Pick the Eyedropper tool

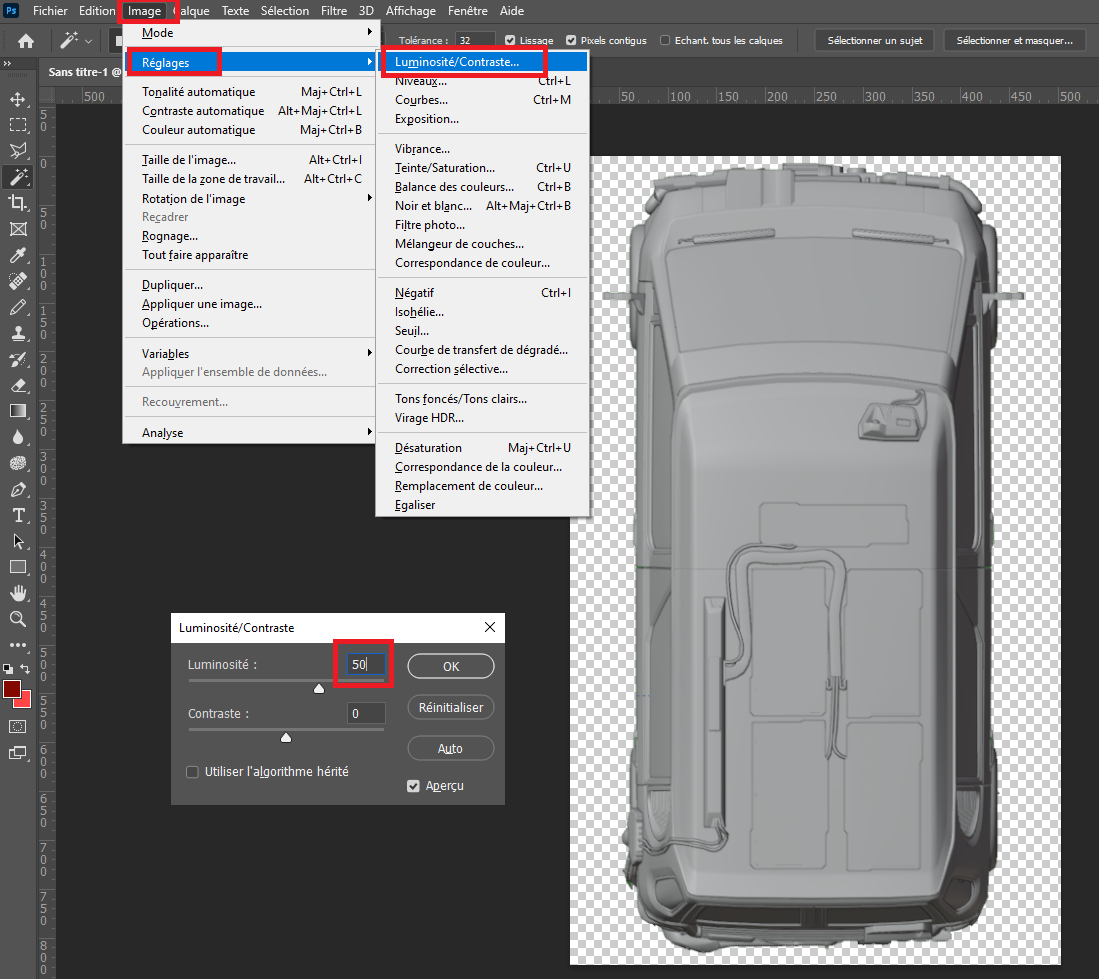18,255
